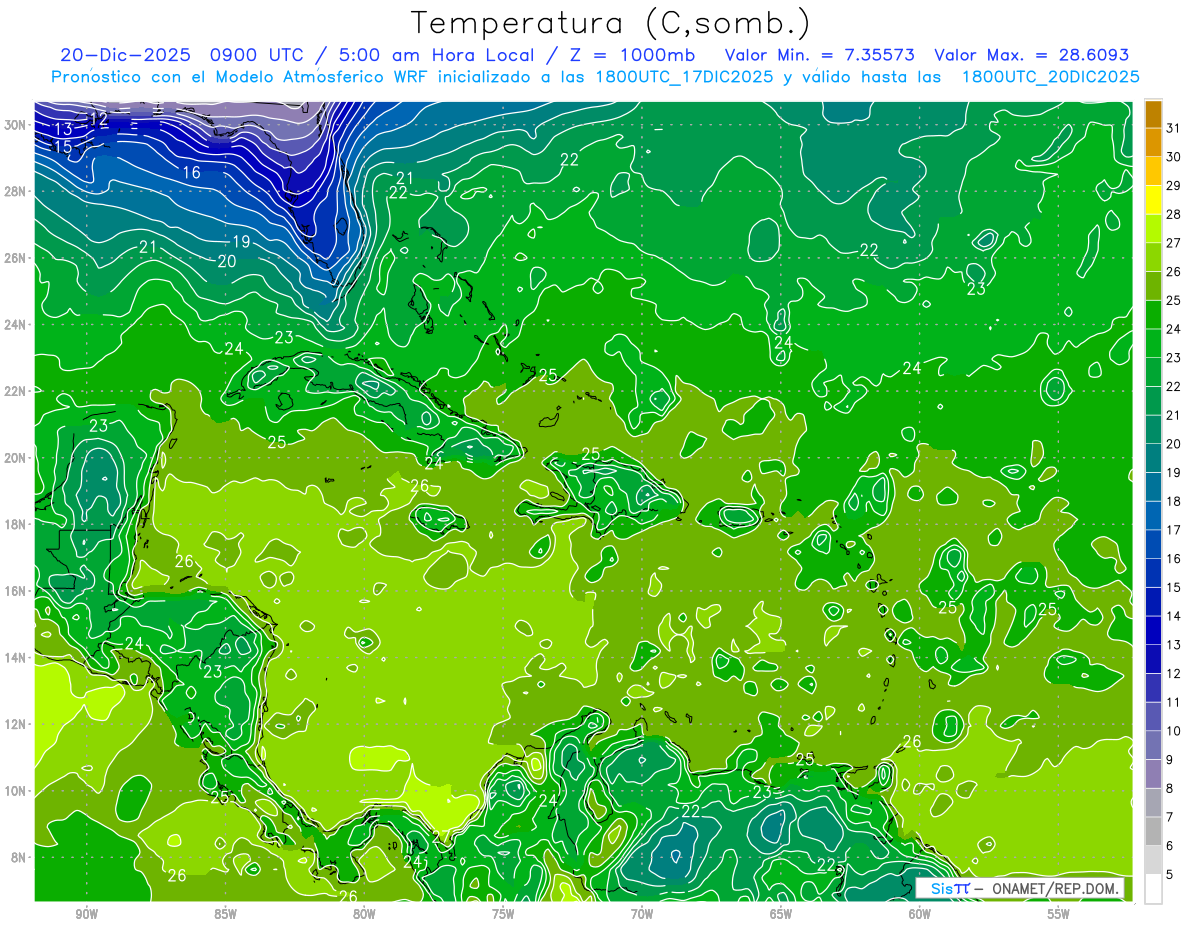Click "1800UTC_20DIC2025" valid-until time text

1050,77
